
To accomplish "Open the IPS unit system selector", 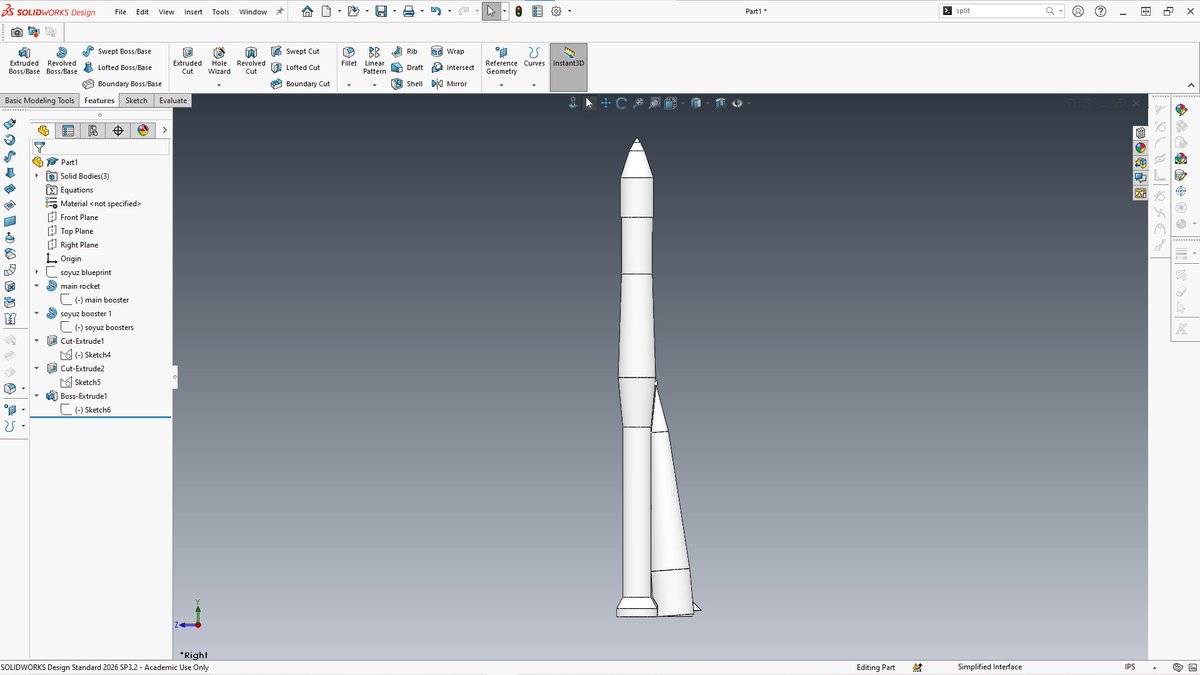I will point(1130,667).
